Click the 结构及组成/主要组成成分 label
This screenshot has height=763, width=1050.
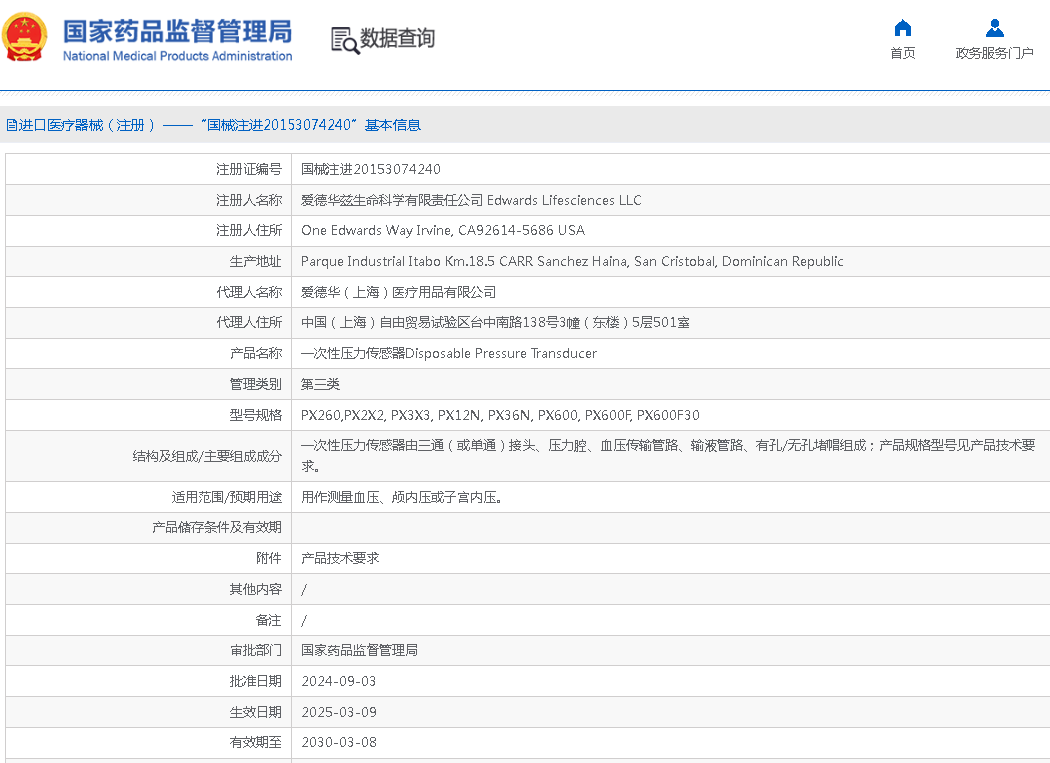coord(207,456)
